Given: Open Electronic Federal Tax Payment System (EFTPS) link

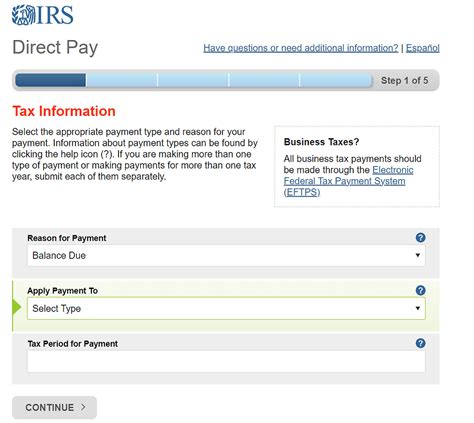Looking at the screenshot, I should pos(348,181).
